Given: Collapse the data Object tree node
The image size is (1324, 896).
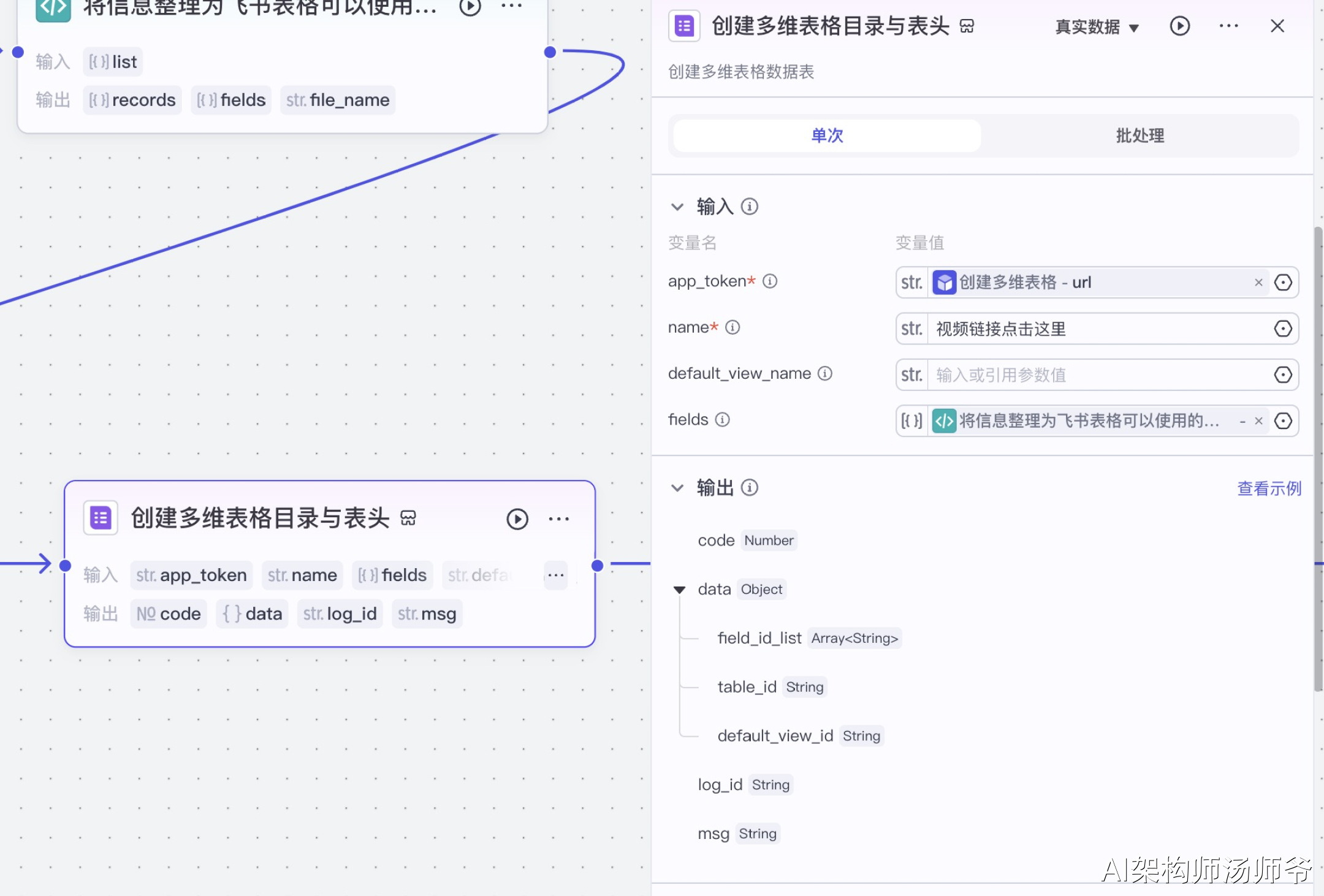Looking at the screenshot, I should click(679, 590).
